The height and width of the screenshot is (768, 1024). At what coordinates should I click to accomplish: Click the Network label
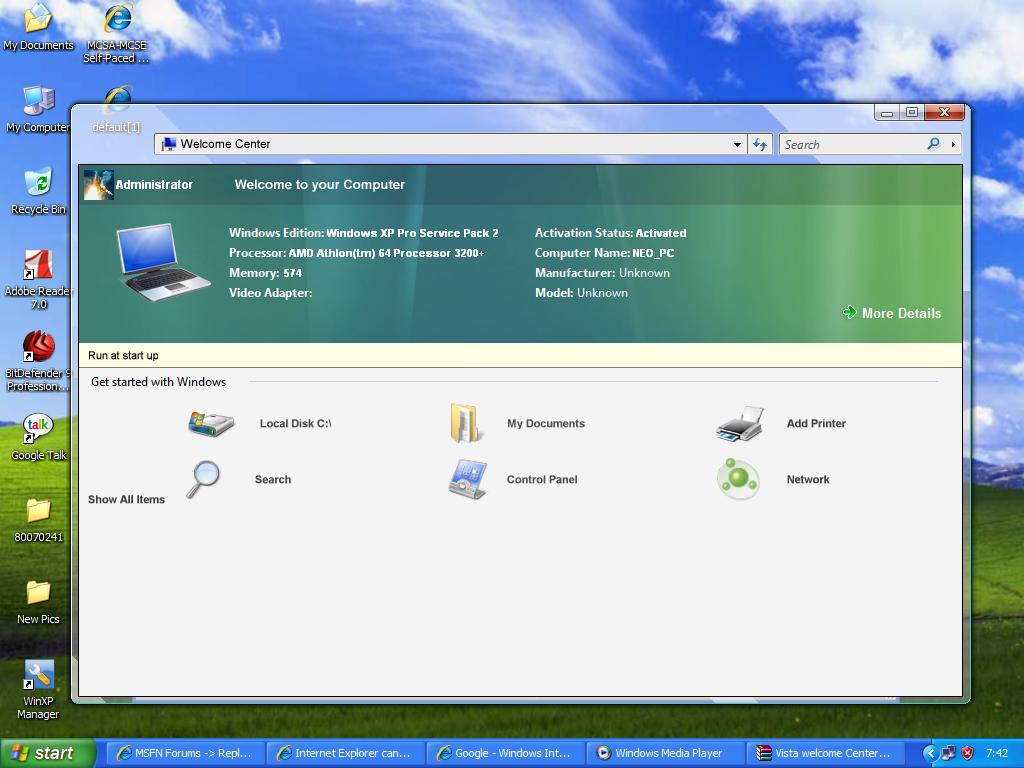pyautogui.click(x=808, y=479)
